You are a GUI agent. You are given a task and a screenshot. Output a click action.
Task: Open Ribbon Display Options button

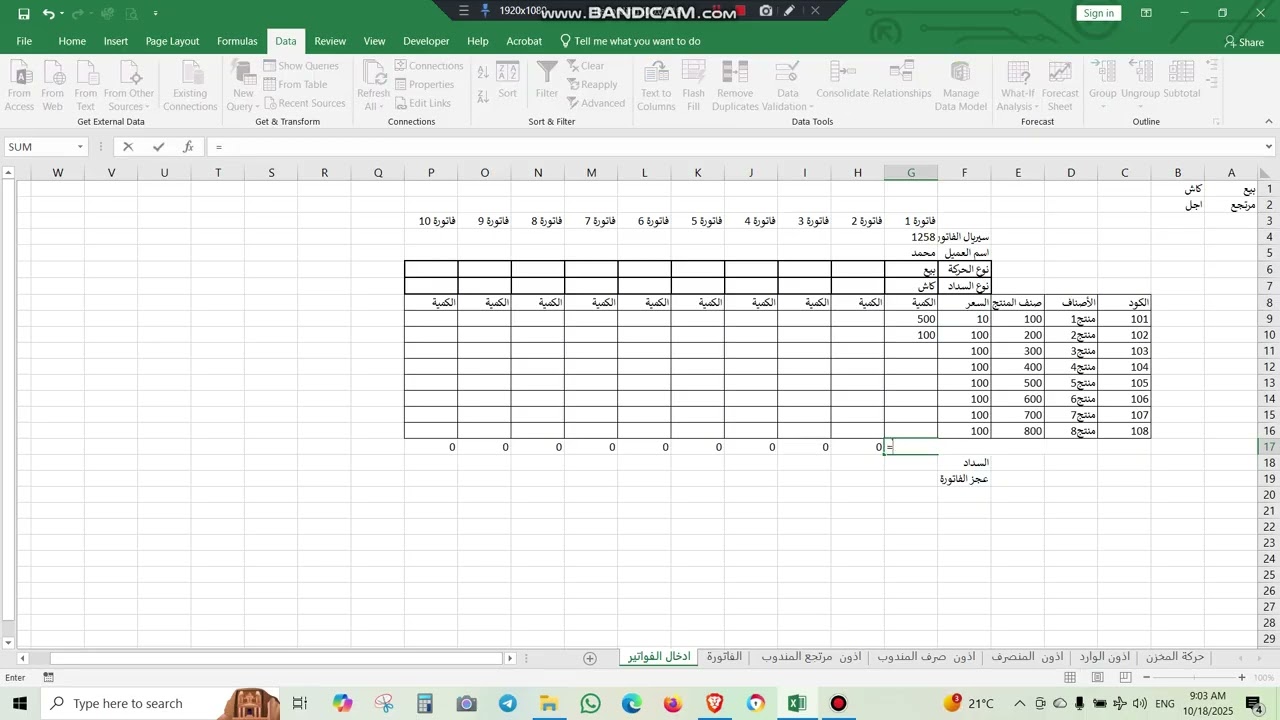tap(1146, 13)
